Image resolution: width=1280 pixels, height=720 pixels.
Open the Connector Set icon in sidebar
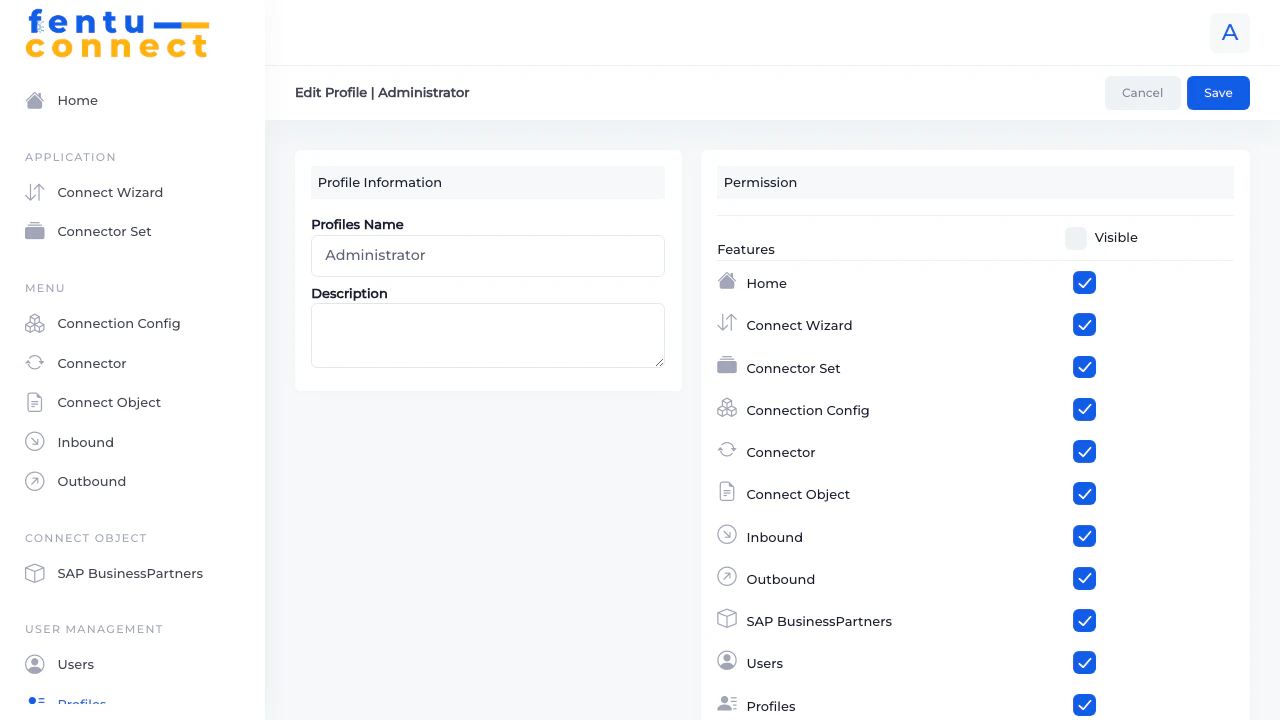[34, 231]
